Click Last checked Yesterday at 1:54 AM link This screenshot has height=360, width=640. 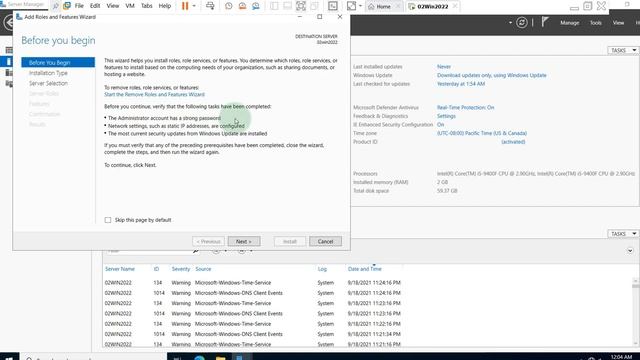click(461, 84)
